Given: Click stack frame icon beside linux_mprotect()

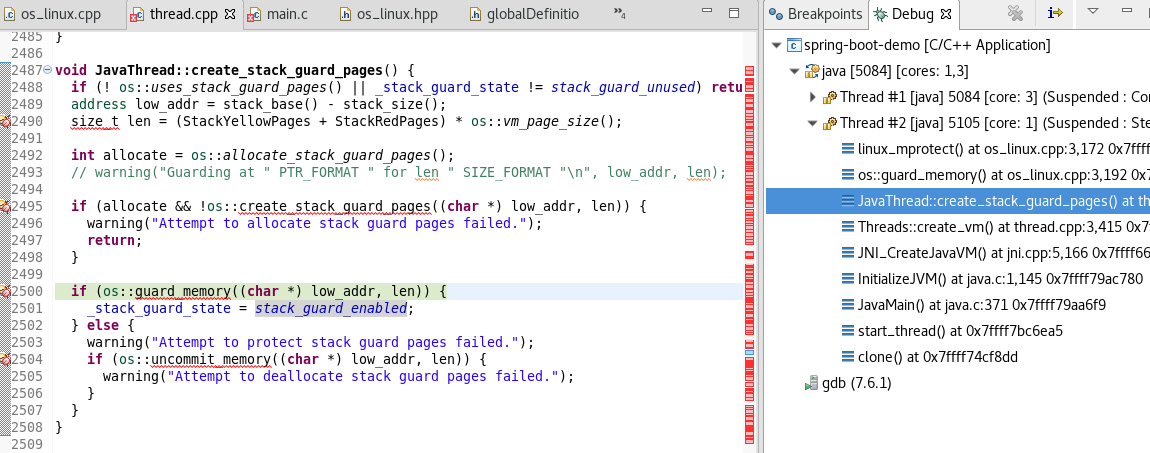Looking at the screenshot, I should click(847, 149).
